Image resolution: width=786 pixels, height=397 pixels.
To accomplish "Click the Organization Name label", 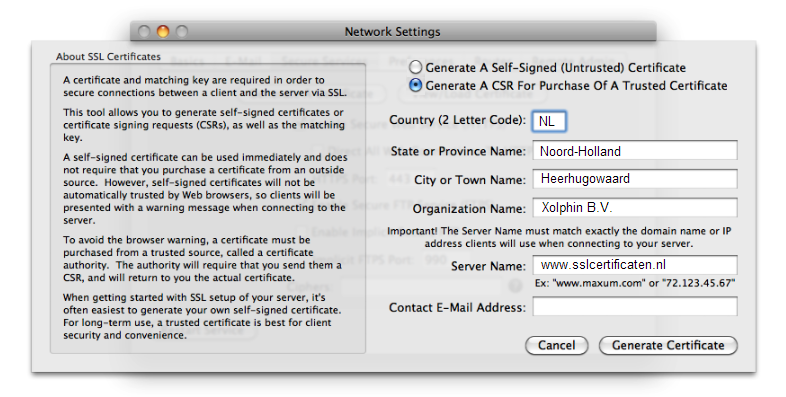I will (469, 209).
